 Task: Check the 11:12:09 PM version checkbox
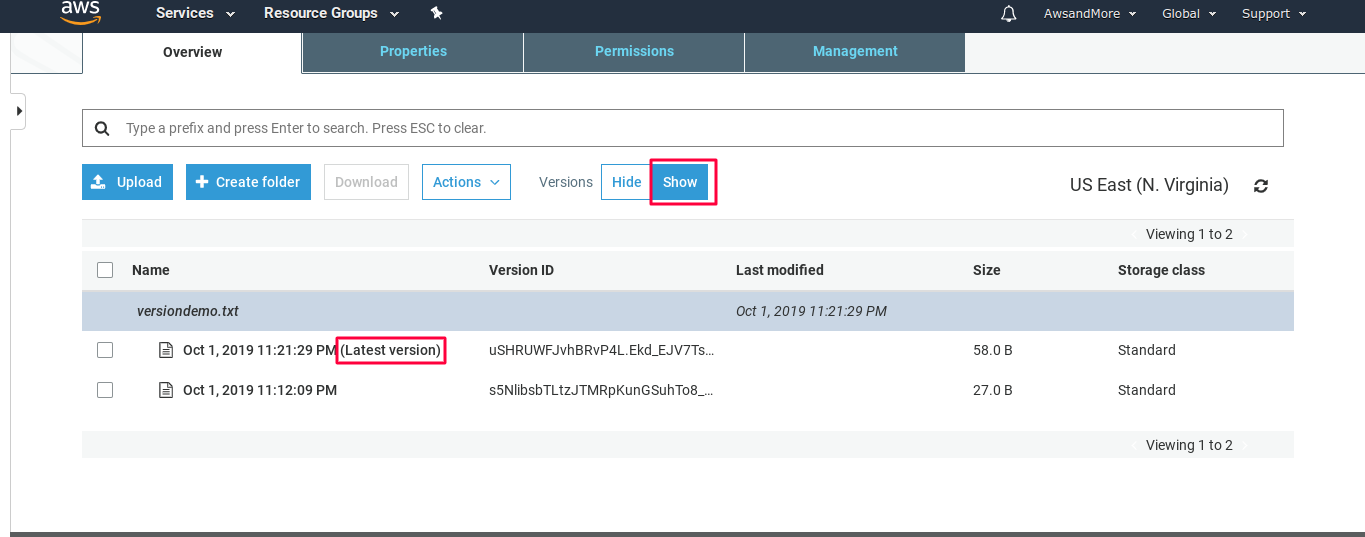(105, 390)
